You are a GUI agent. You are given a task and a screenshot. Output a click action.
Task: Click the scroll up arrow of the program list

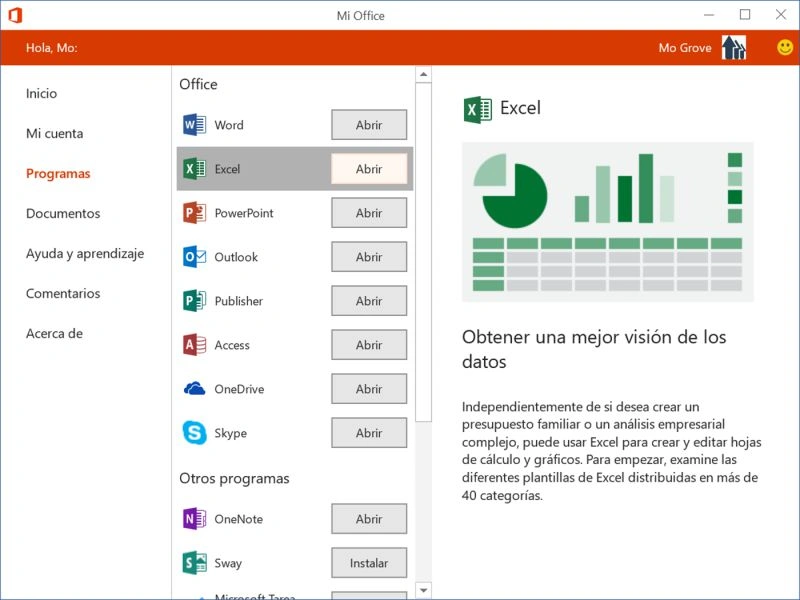(423, 74)
